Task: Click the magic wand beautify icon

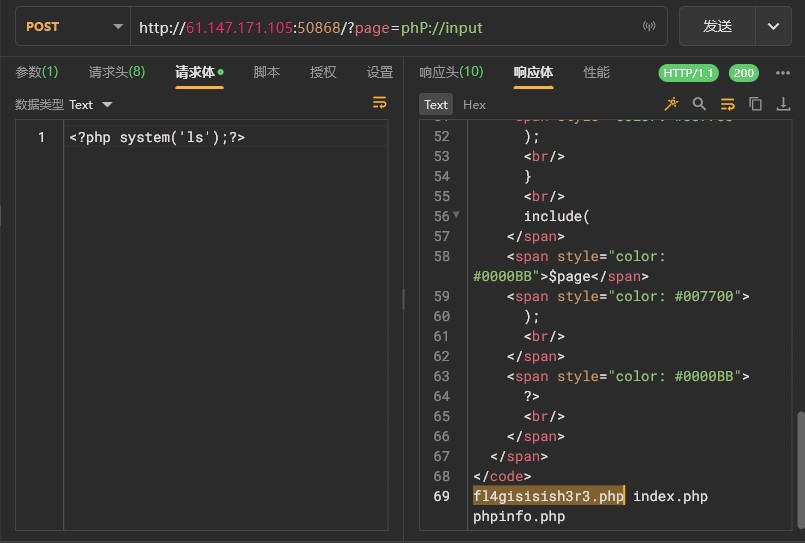Action: point(671,104)
